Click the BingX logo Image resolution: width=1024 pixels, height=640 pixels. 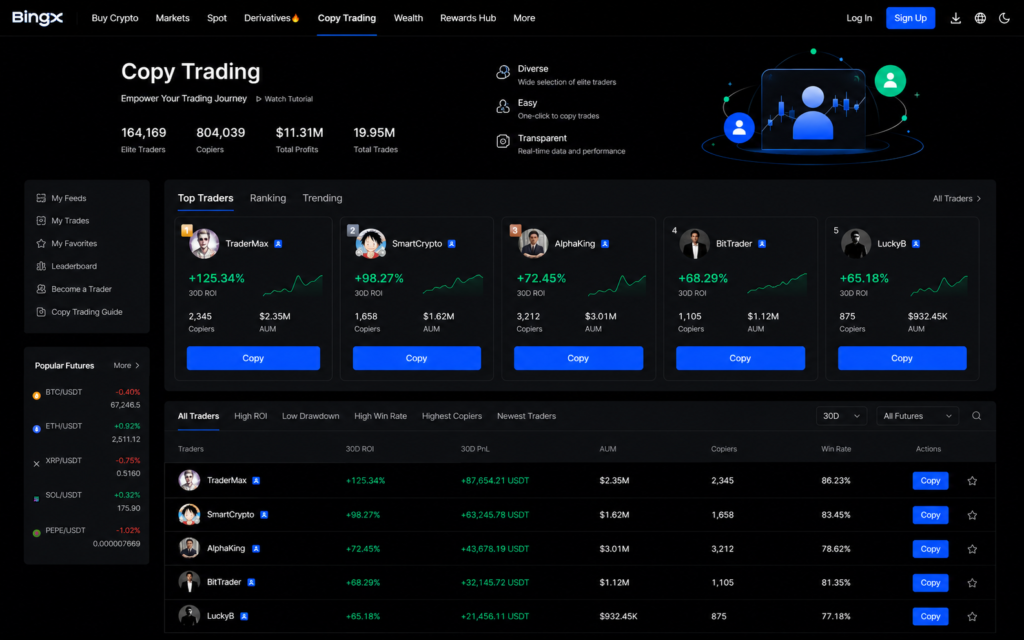click(37, 18)
